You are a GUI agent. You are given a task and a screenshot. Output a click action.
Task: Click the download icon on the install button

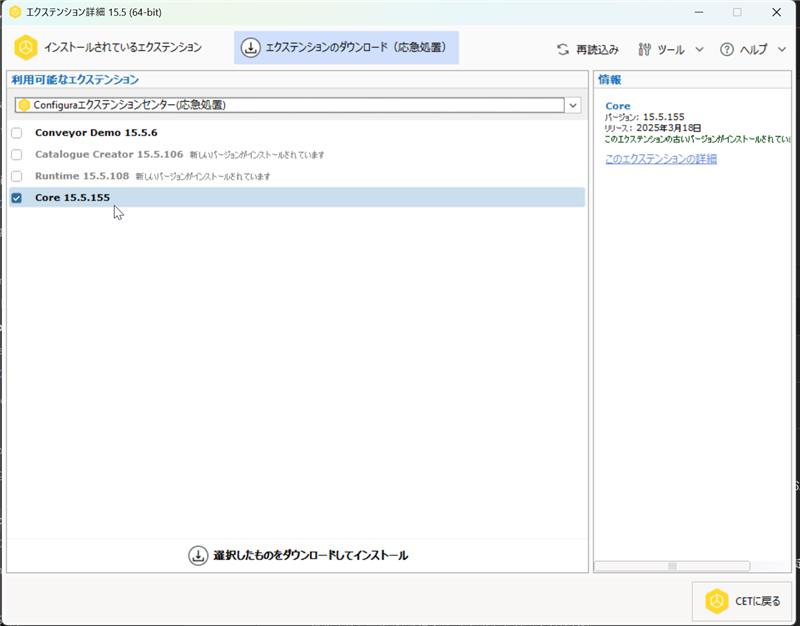198,556
